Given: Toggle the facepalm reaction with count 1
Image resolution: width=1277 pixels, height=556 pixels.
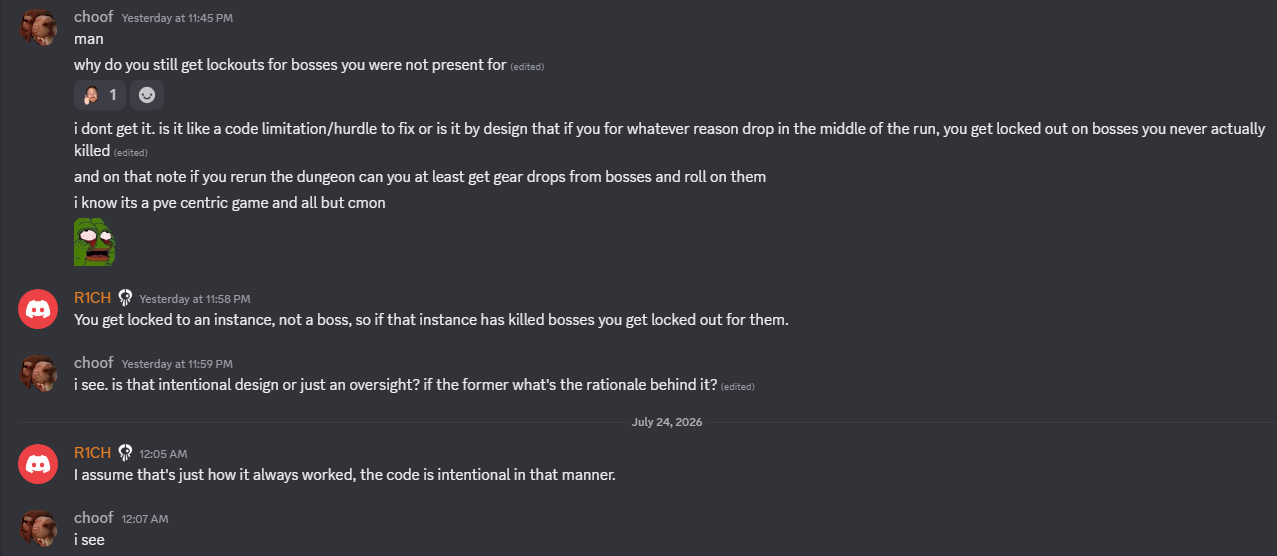Looking at the screenshot, I should [x=100, y=95].
